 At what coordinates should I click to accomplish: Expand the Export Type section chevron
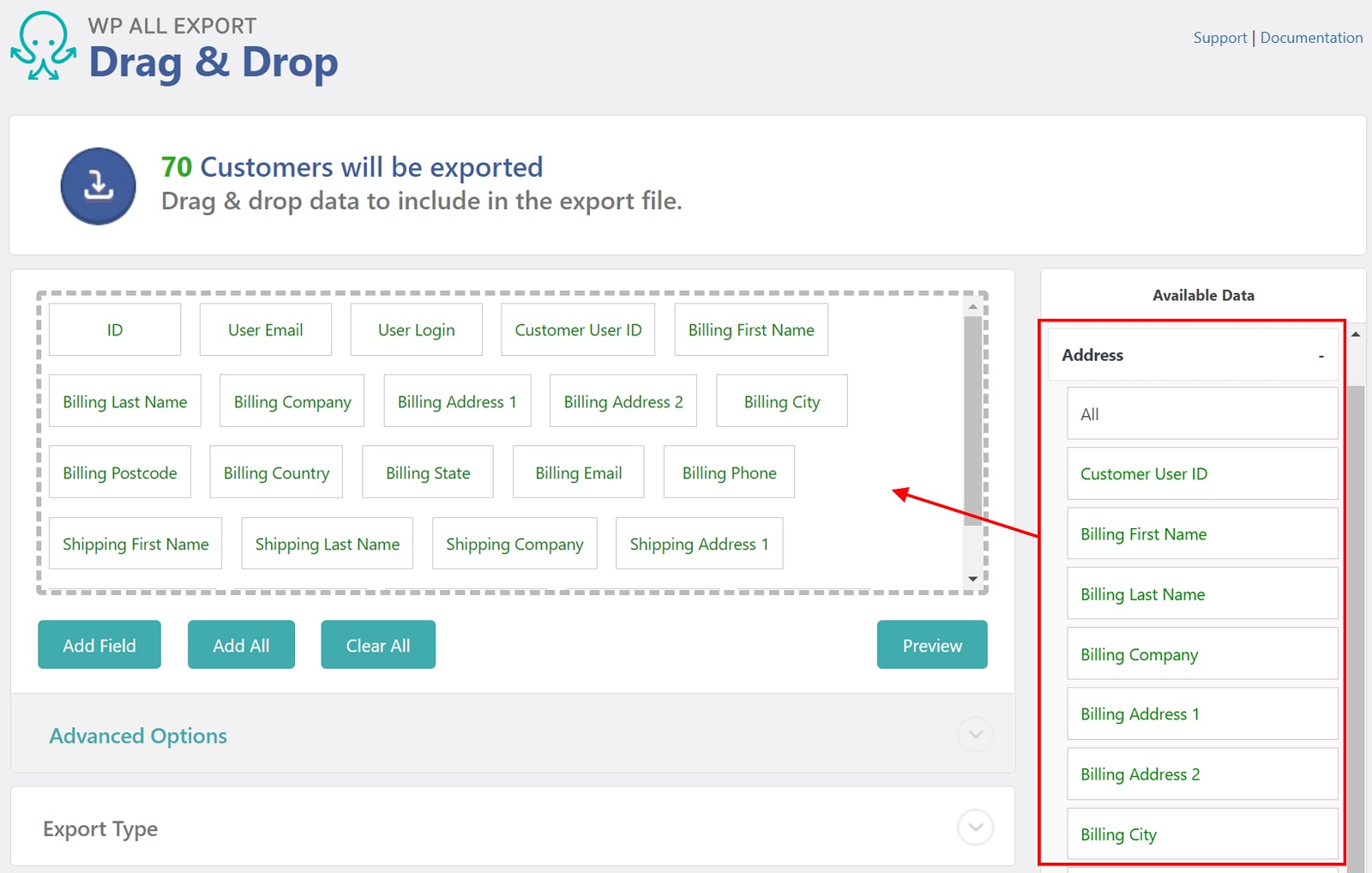[975, 828]
